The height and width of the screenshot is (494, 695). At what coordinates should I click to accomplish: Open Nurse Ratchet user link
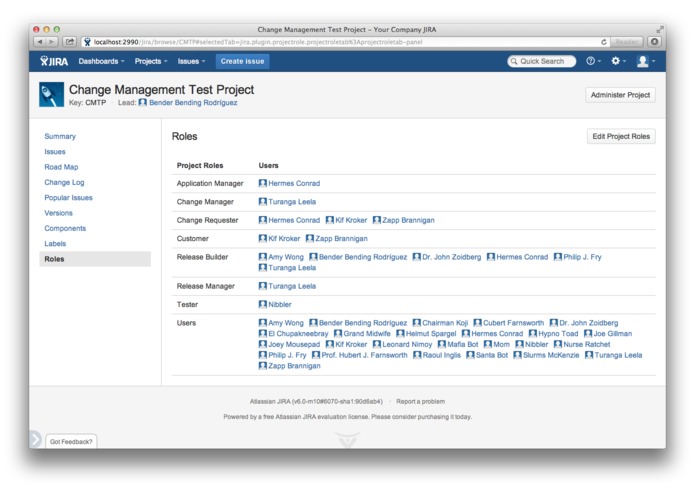point(586,344)
